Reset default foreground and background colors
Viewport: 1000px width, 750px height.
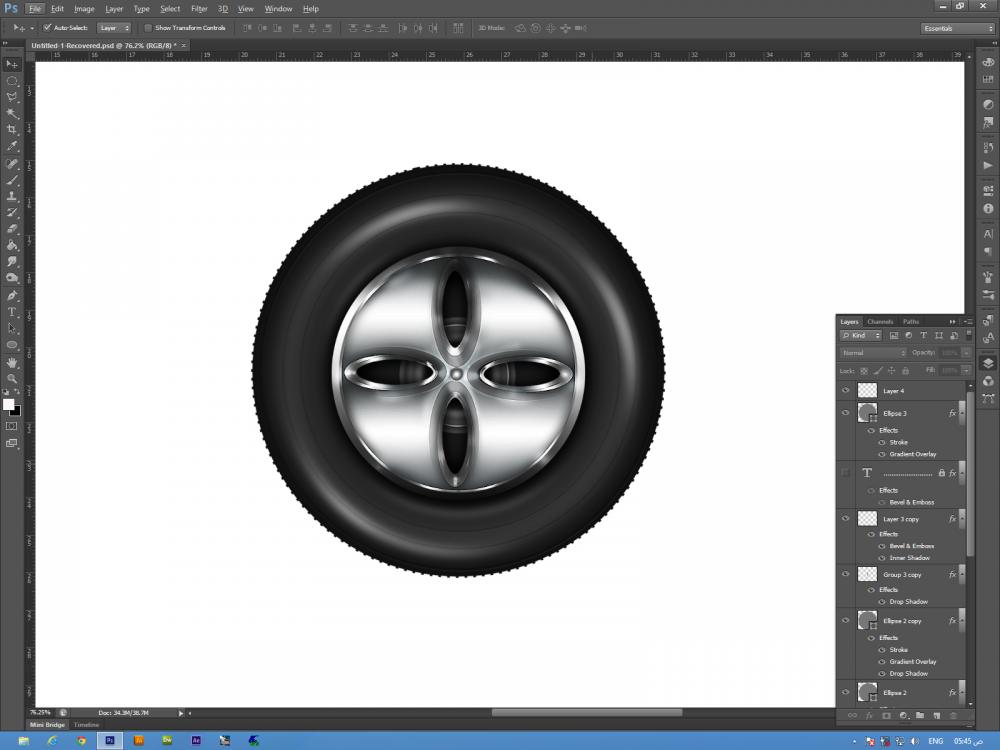coord(6,392)
